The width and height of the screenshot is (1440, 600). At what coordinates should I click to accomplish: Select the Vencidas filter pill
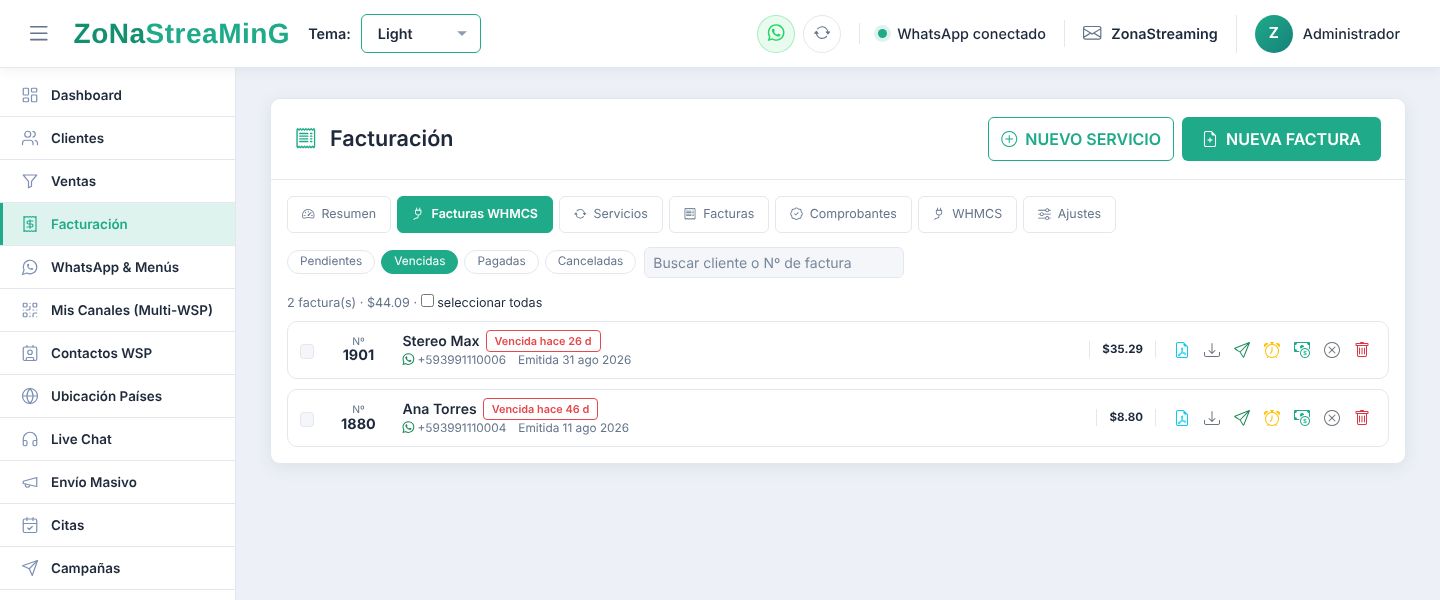coord(420,262)
